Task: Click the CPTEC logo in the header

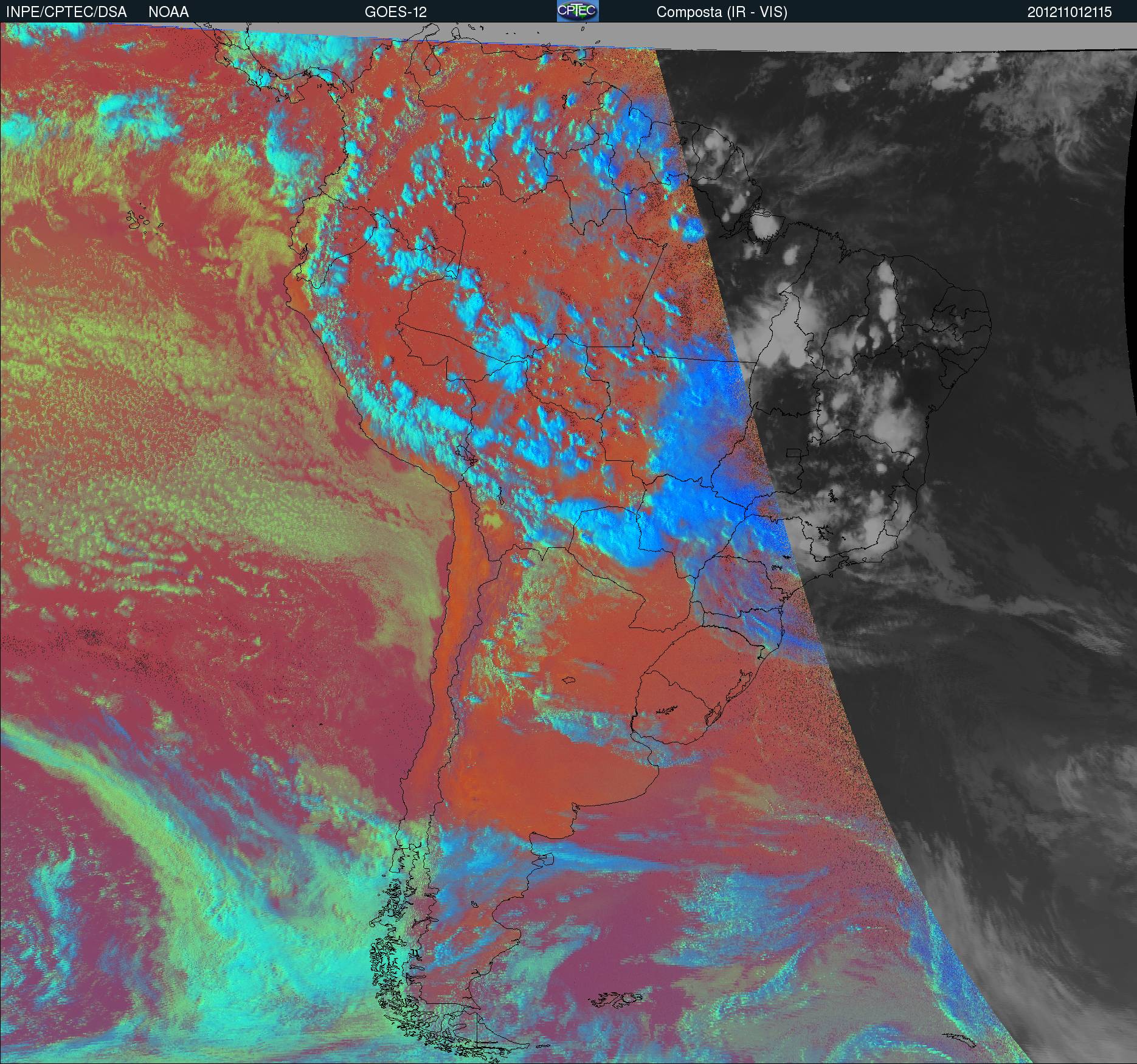Action: 578,11
